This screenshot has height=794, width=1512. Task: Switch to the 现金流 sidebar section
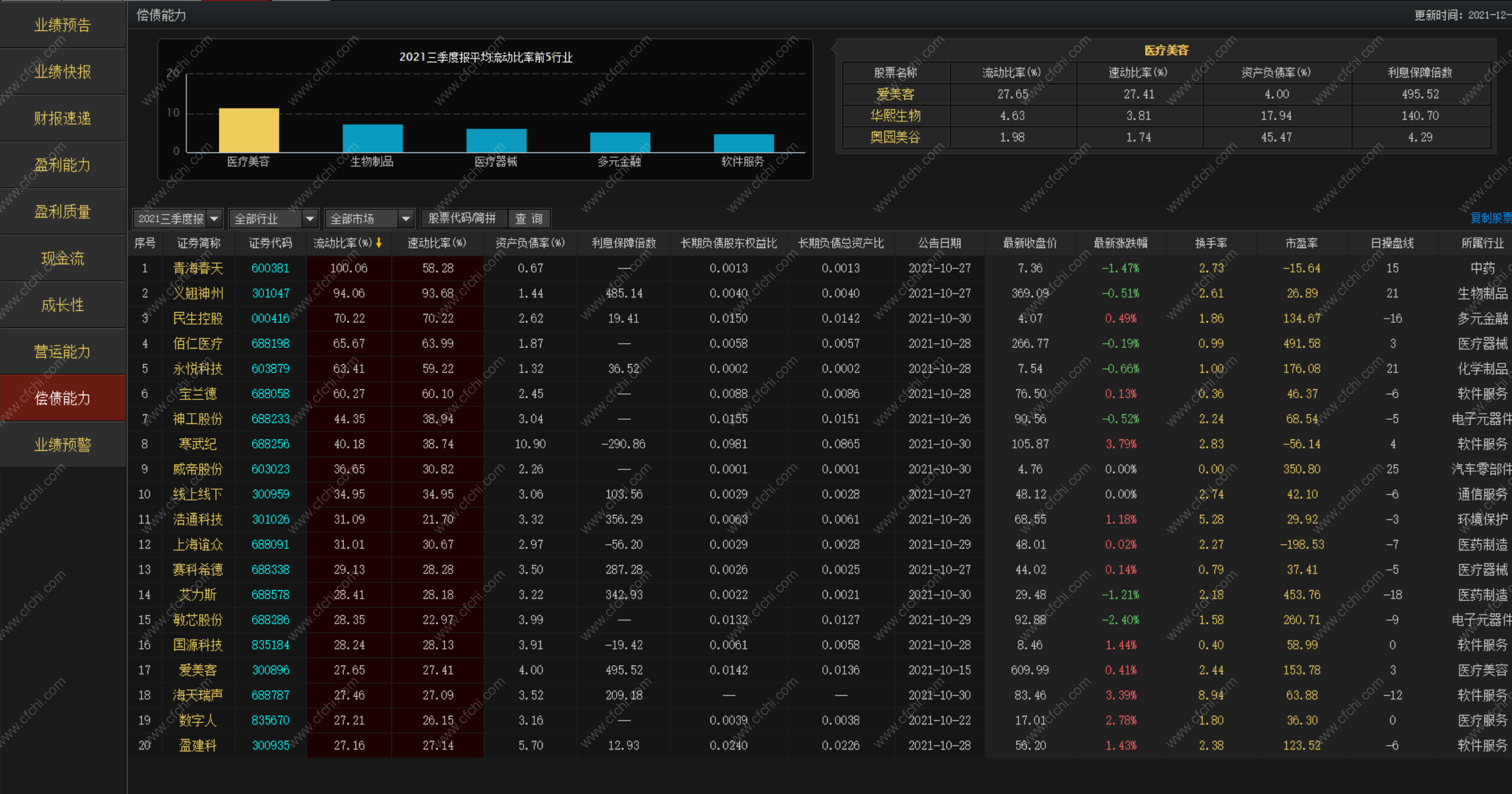point(63,258)
